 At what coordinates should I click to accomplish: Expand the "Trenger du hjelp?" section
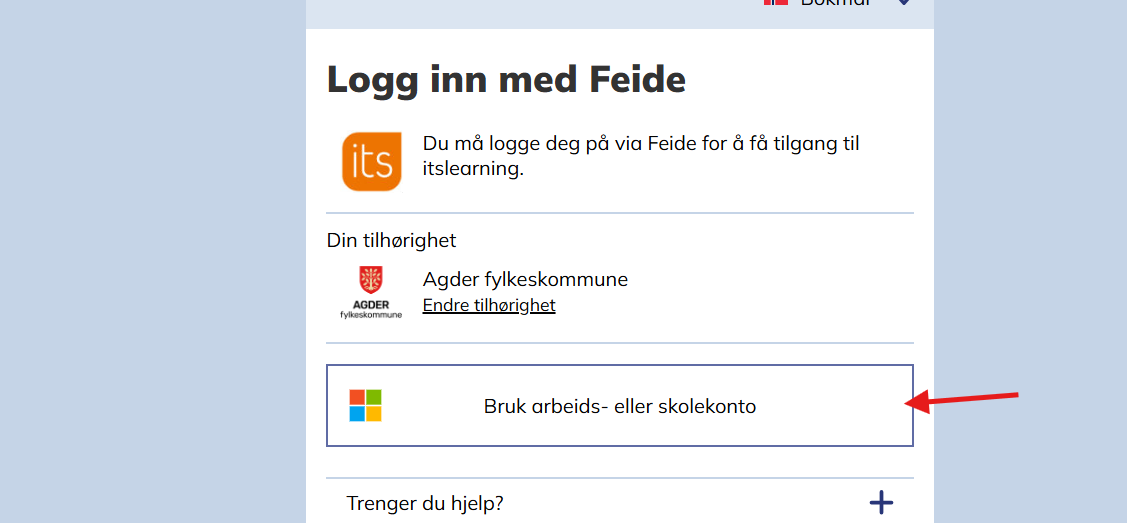coord(425,503)
